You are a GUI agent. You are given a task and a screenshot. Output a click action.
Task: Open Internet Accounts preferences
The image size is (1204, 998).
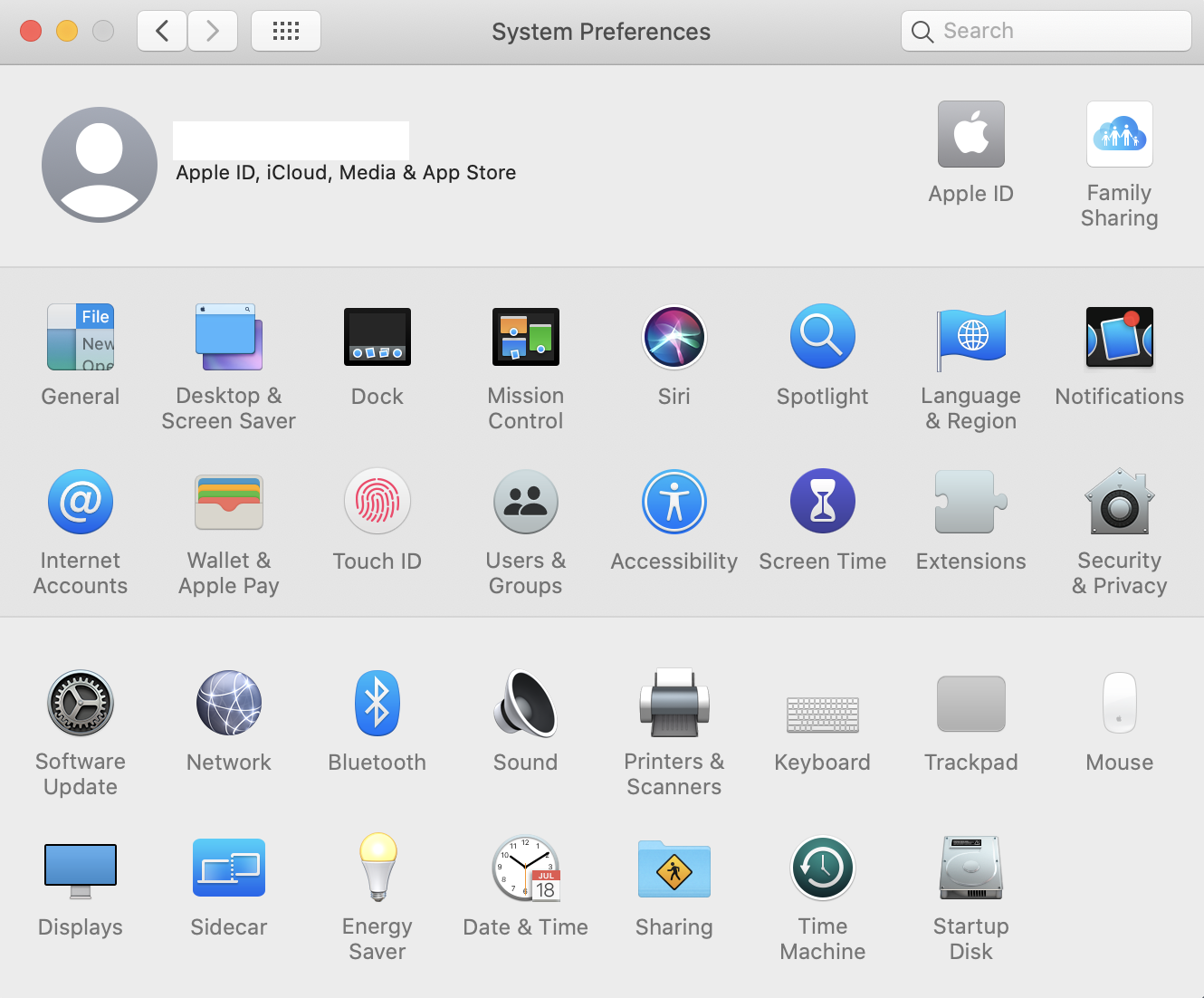81,501
